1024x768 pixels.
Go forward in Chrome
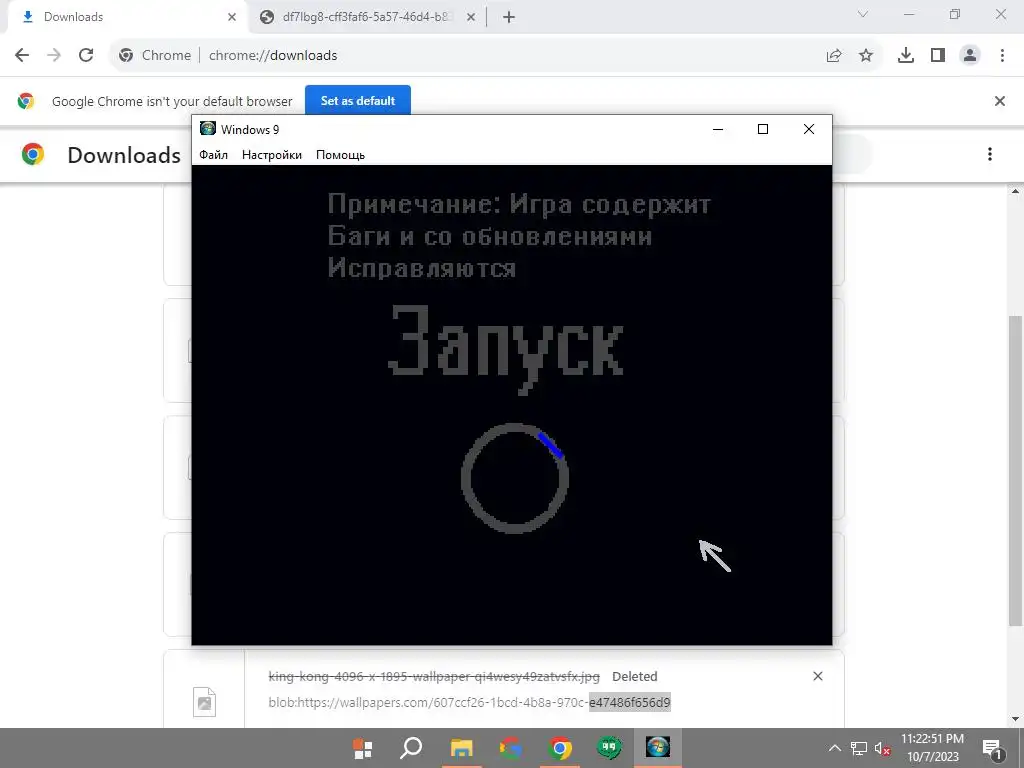click(x=54, y=55)
